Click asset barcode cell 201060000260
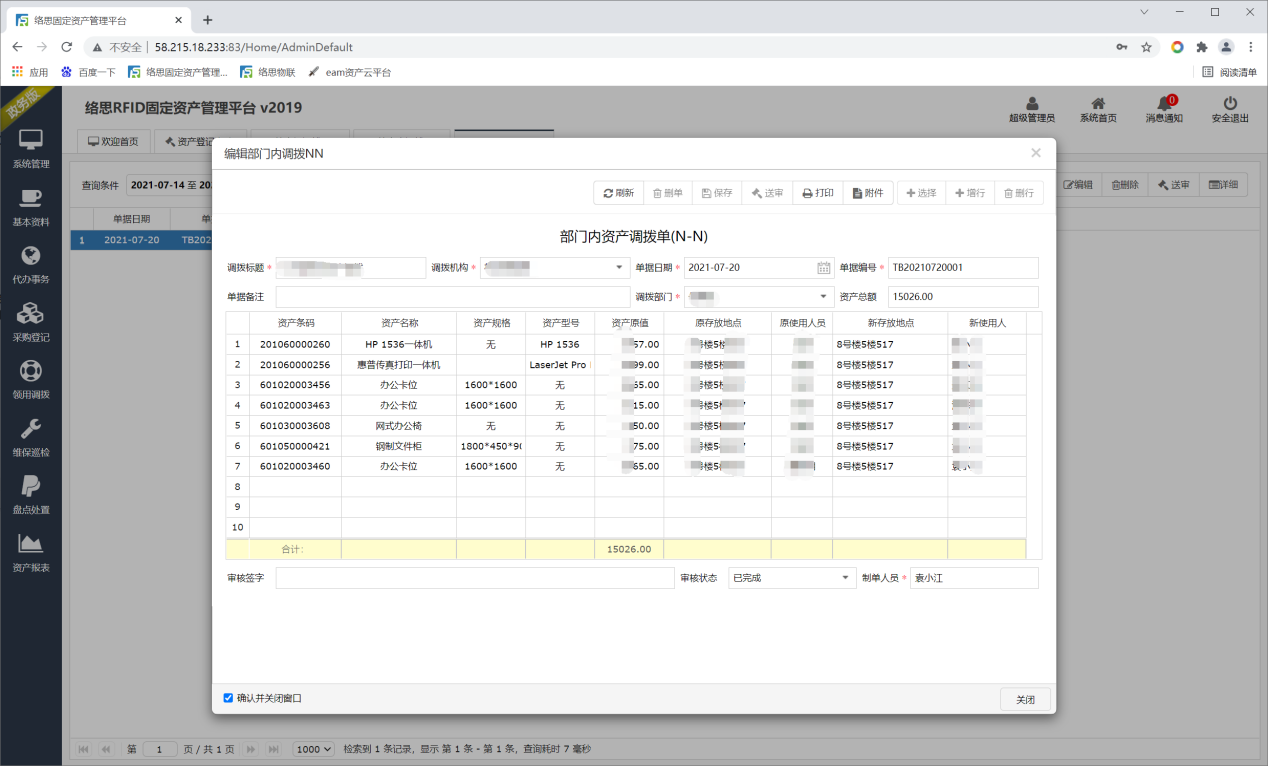 (295, 344)
